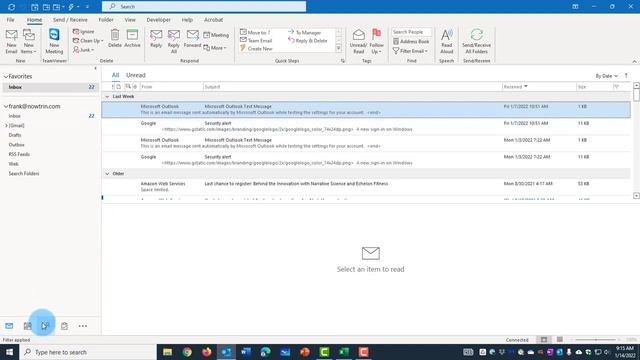Create a New Email
Screen dimensions: 640x360
point(11,41)
